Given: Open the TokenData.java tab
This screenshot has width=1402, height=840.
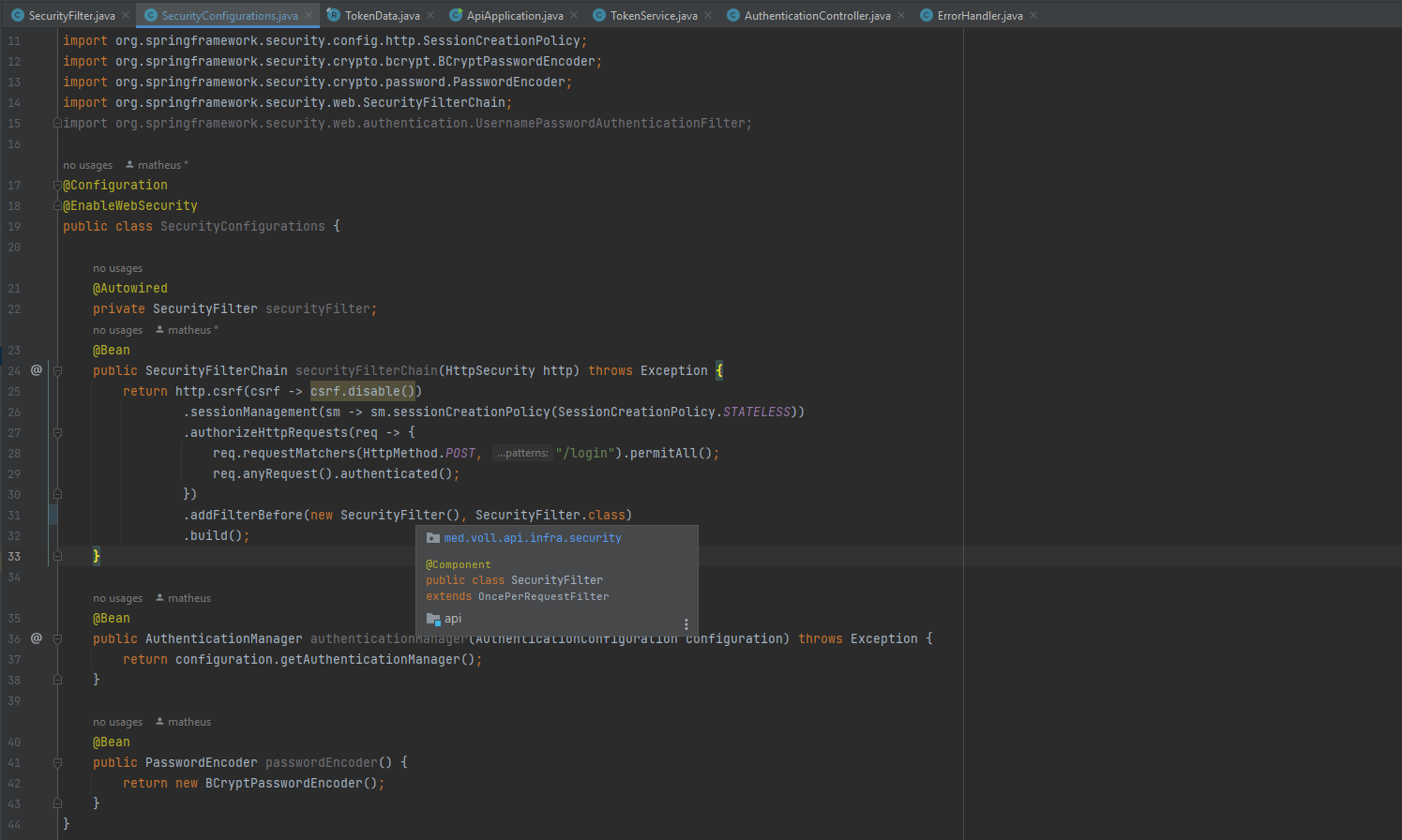Looking at the screenshot, I should click(383, 16).
